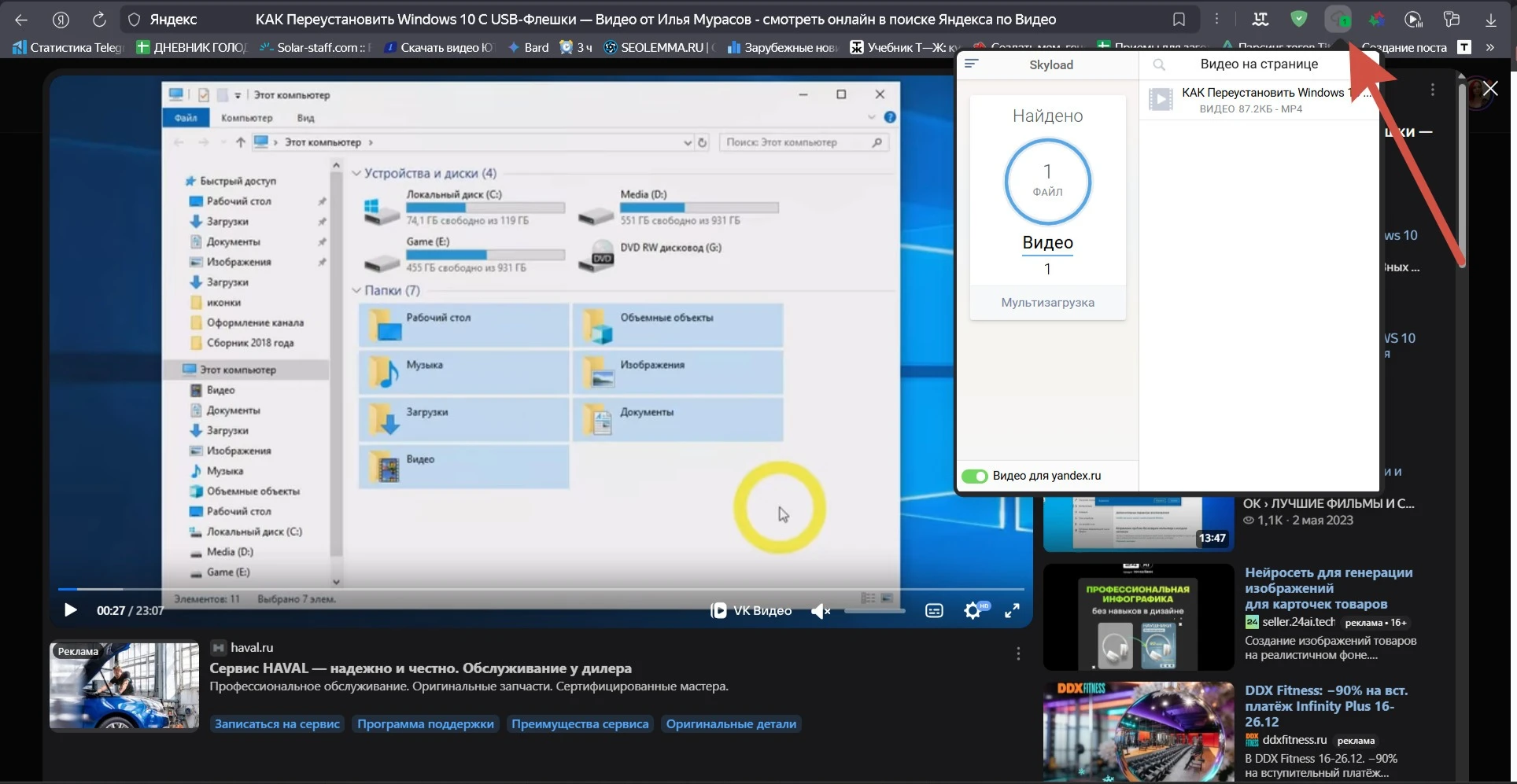Screen dimensions: 1517x784
Task: Seek on the video progress bar
Action: pos(541,588)
